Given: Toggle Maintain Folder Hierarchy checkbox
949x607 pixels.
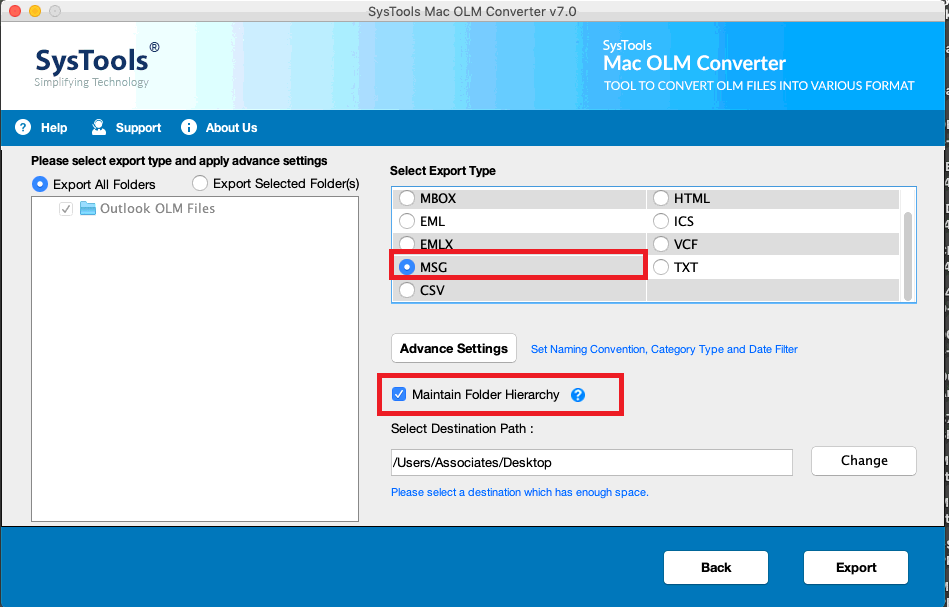Looking at the screenshot, I should pyautogui.click(x=399, y=395).
